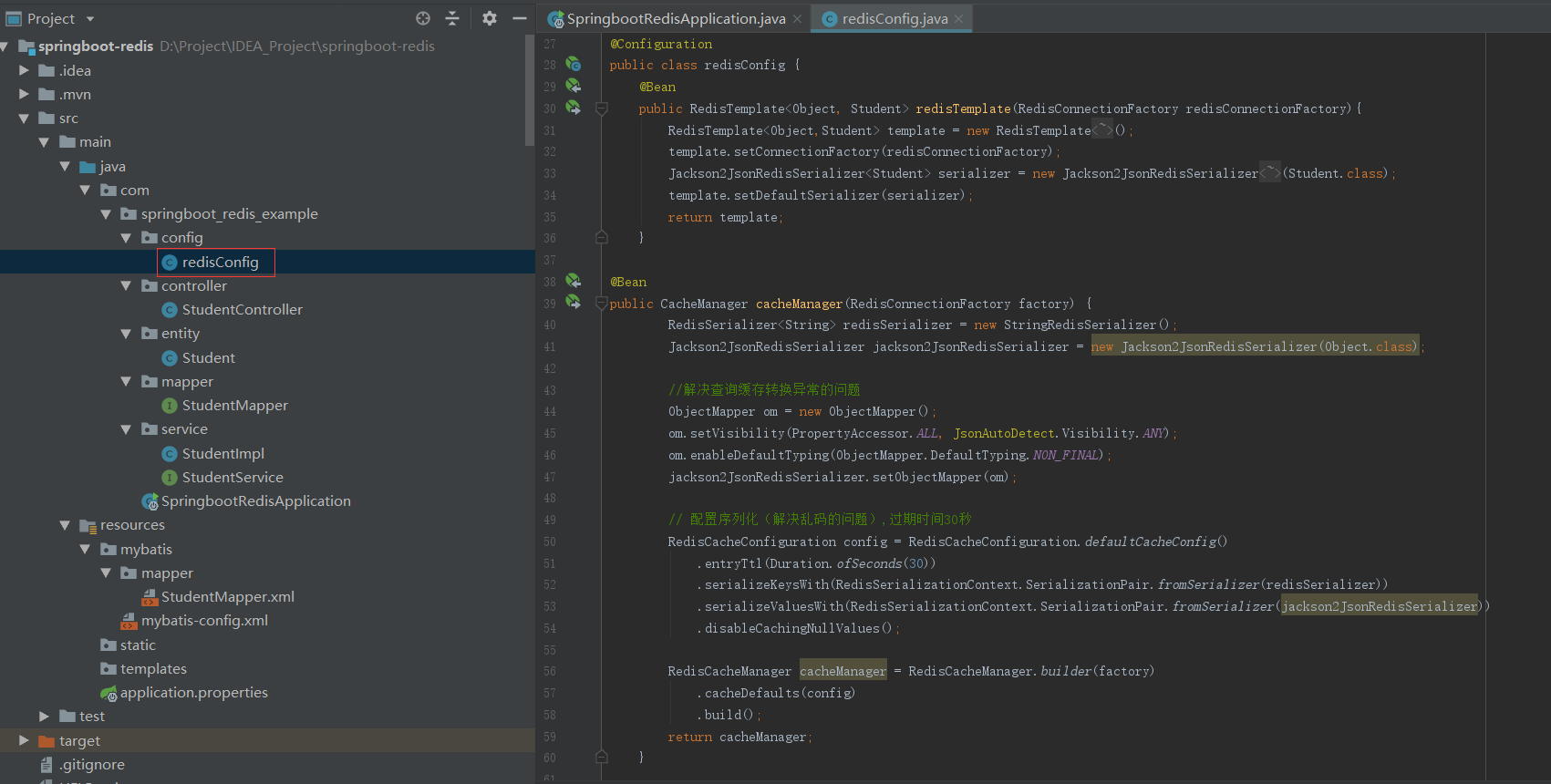Viewport: 1551px width, 784px height.
Task: Click the bean gutter icon on line 38
Action: 574,281
